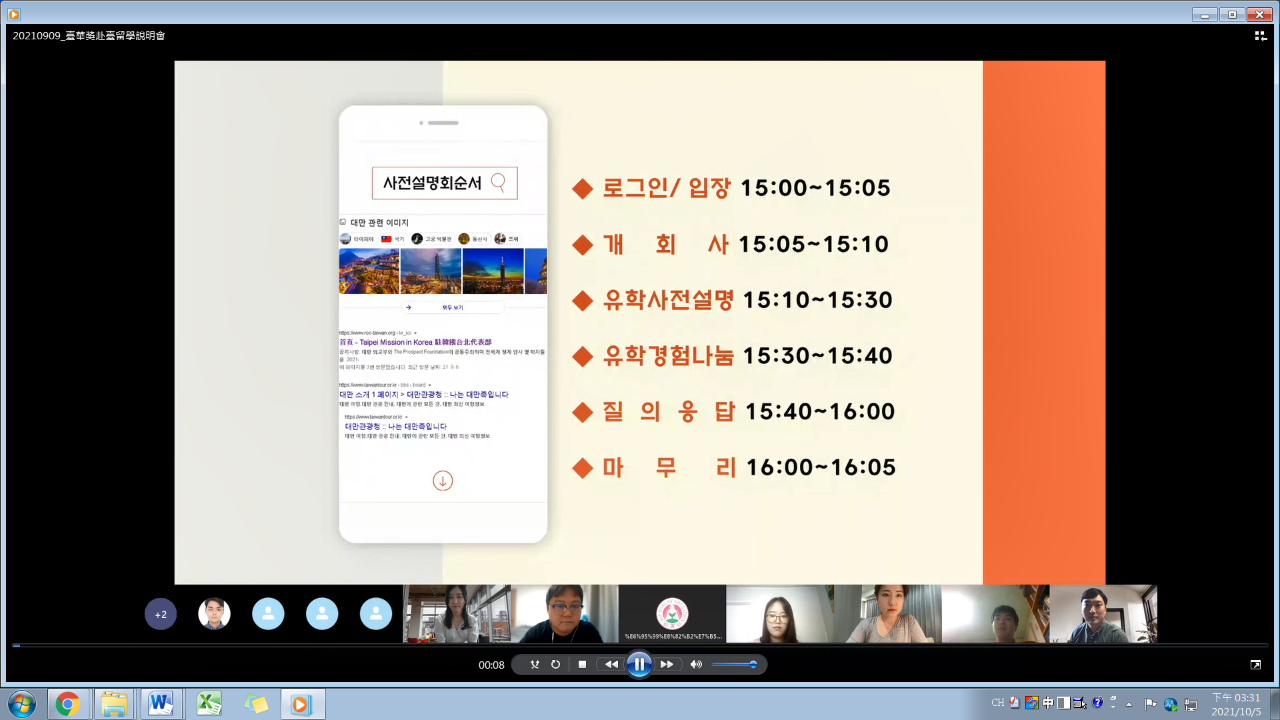Screen dimensions: 1280x720
Task: Open Excel from the taskbar
Action: pyautogui.click(x=208, y=704)
